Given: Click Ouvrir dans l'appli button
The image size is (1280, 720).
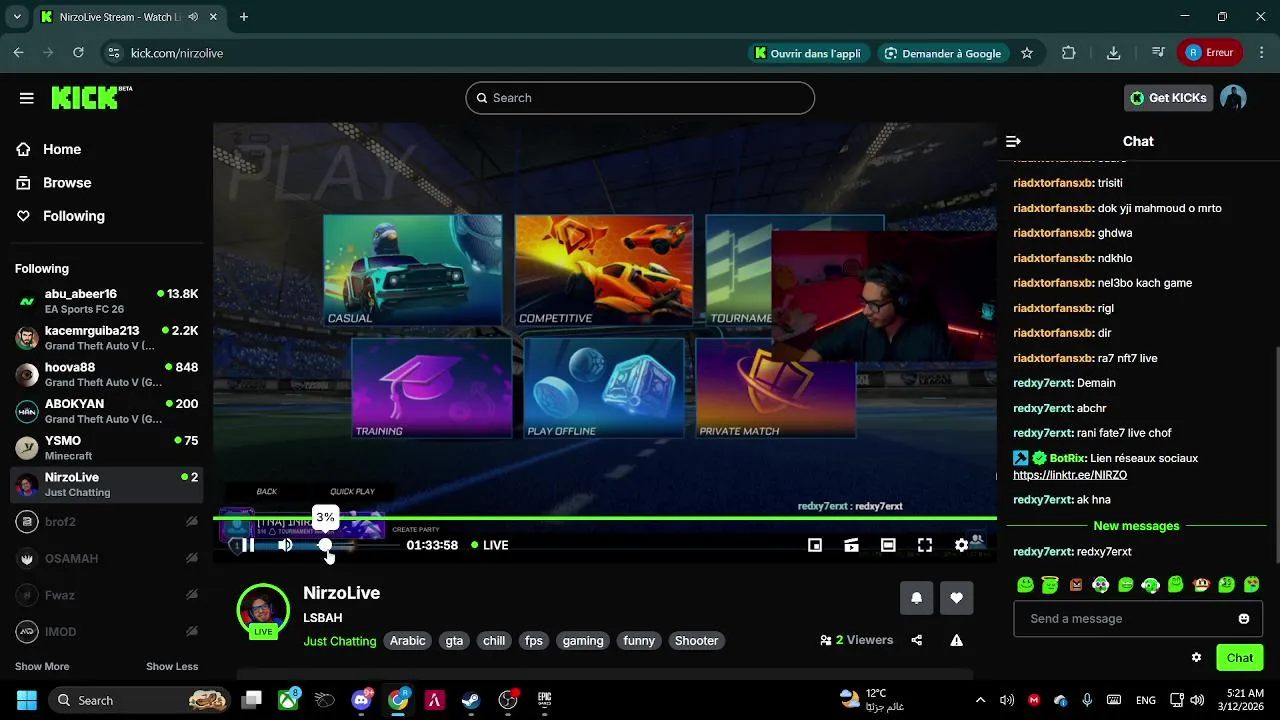Looking at the screenshot, I should coord(808,53).
